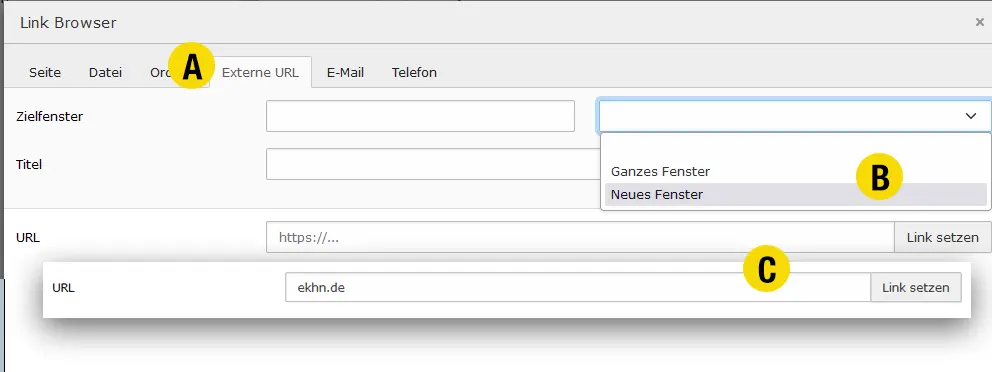Pick the blank entry in the dropdown list
This screenshot has width=992, height=372.
tap(795, 149)
